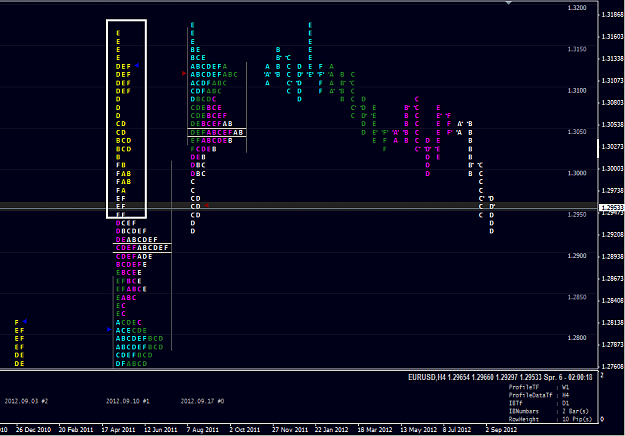The width and height of the screenshot is (625, 436).
Task: Click the 1.30803 price on the scale
Action: 612,103
